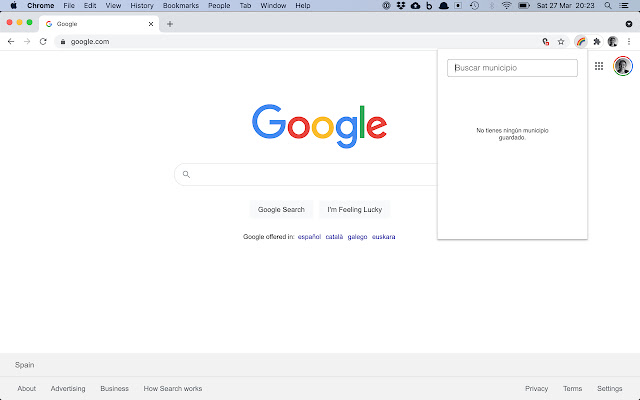Open the Settings footer link
640x400 pixels.
click(610, 389)
